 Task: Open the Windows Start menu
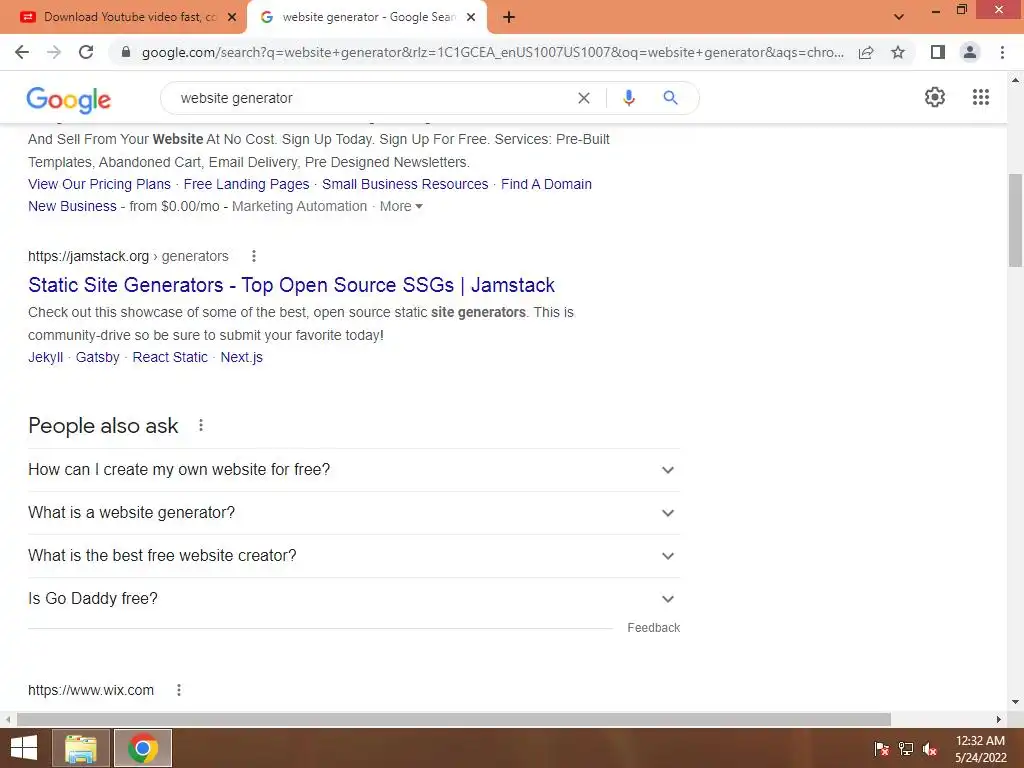point(24,748)
